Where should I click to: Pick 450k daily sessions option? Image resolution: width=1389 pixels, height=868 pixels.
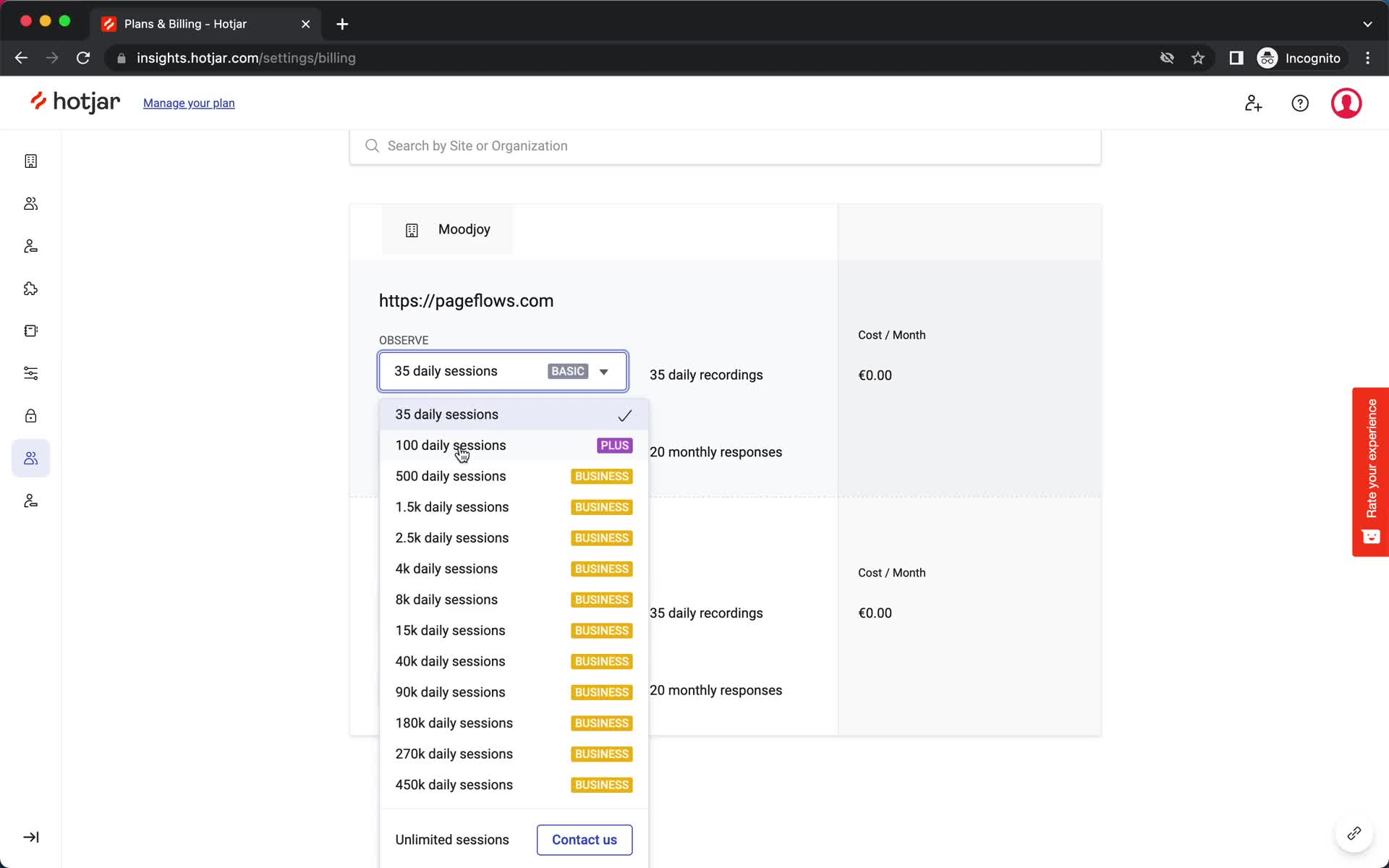[514, 785]
